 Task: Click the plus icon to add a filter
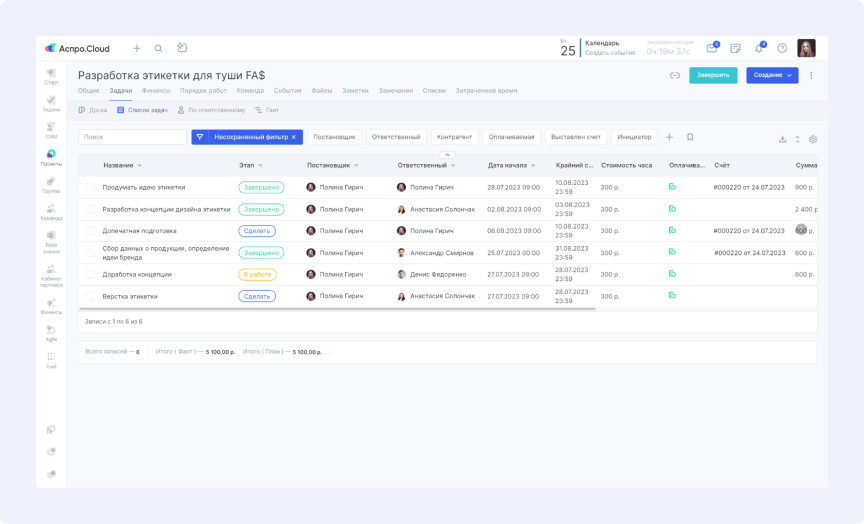coord(669,137)
